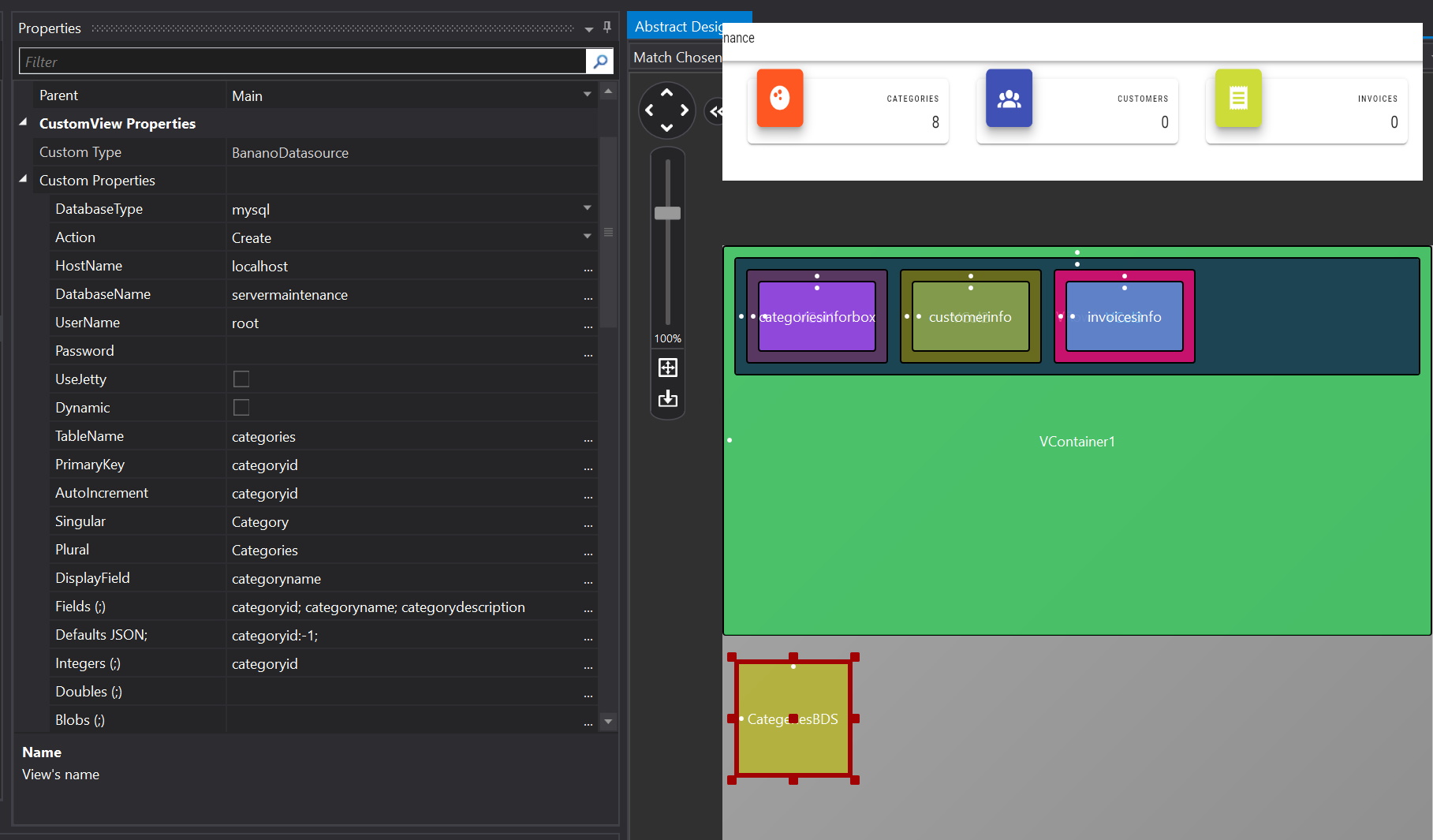Screen dimensions: 1433x840
Task: Click in the Filter input field
Action: [303, 62]
